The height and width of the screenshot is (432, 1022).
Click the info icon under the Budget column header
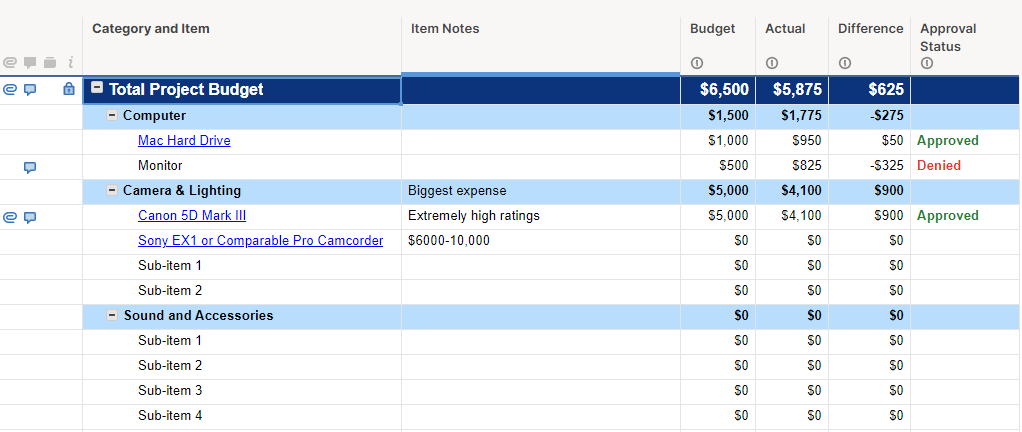(x=697, y=64)
